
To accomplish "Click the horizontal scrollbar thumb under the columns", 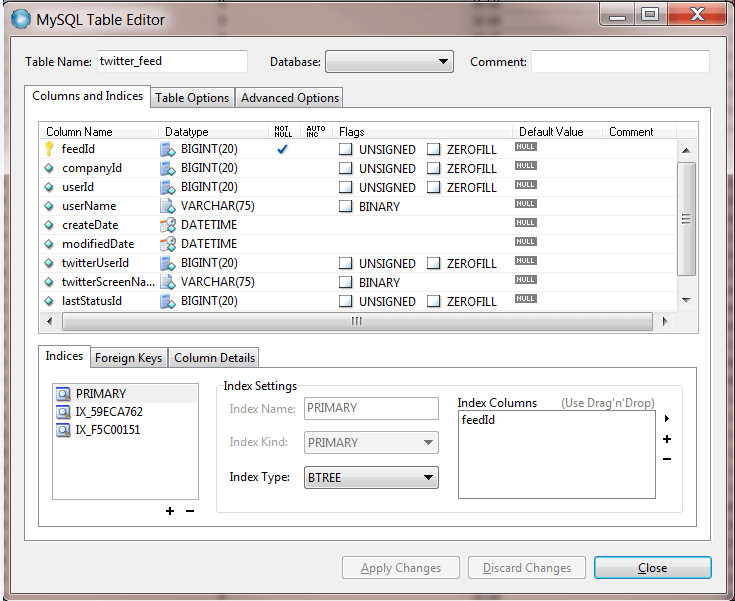I will pos(357,322).
